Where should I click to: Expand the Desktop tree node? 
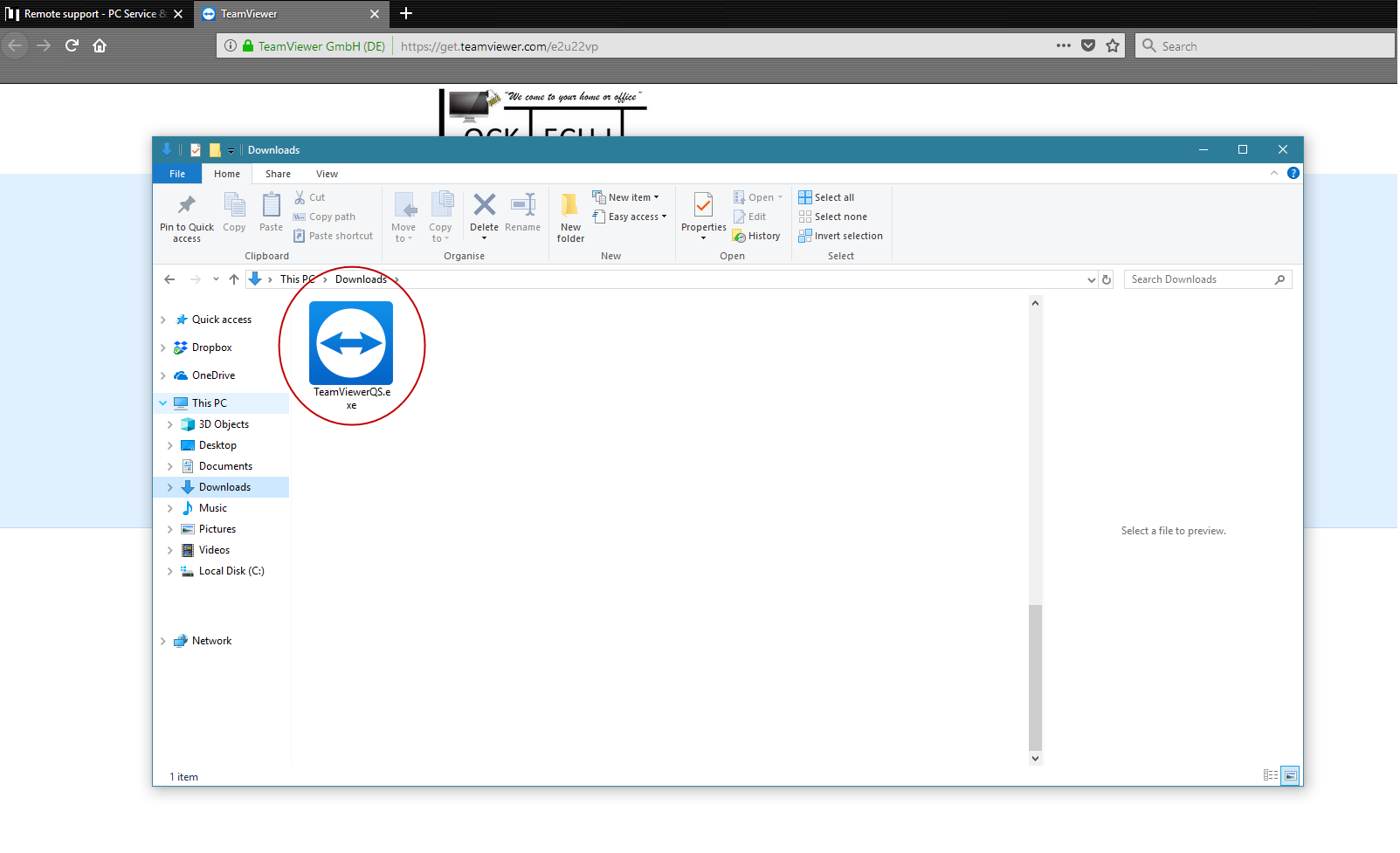coord(170,445)
